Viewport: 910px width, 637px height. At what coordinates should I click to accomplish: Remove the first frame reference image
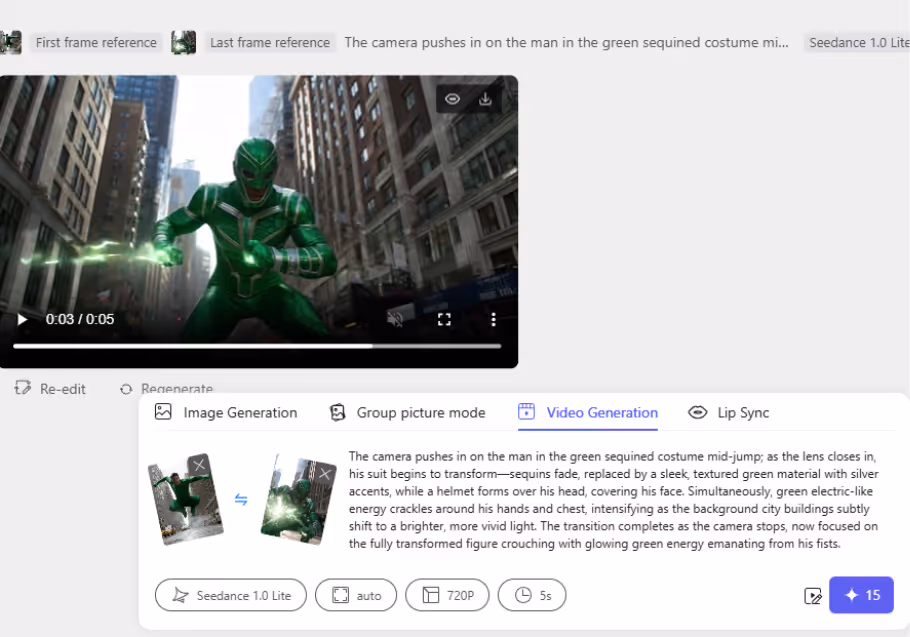click(x=199, y=463)
